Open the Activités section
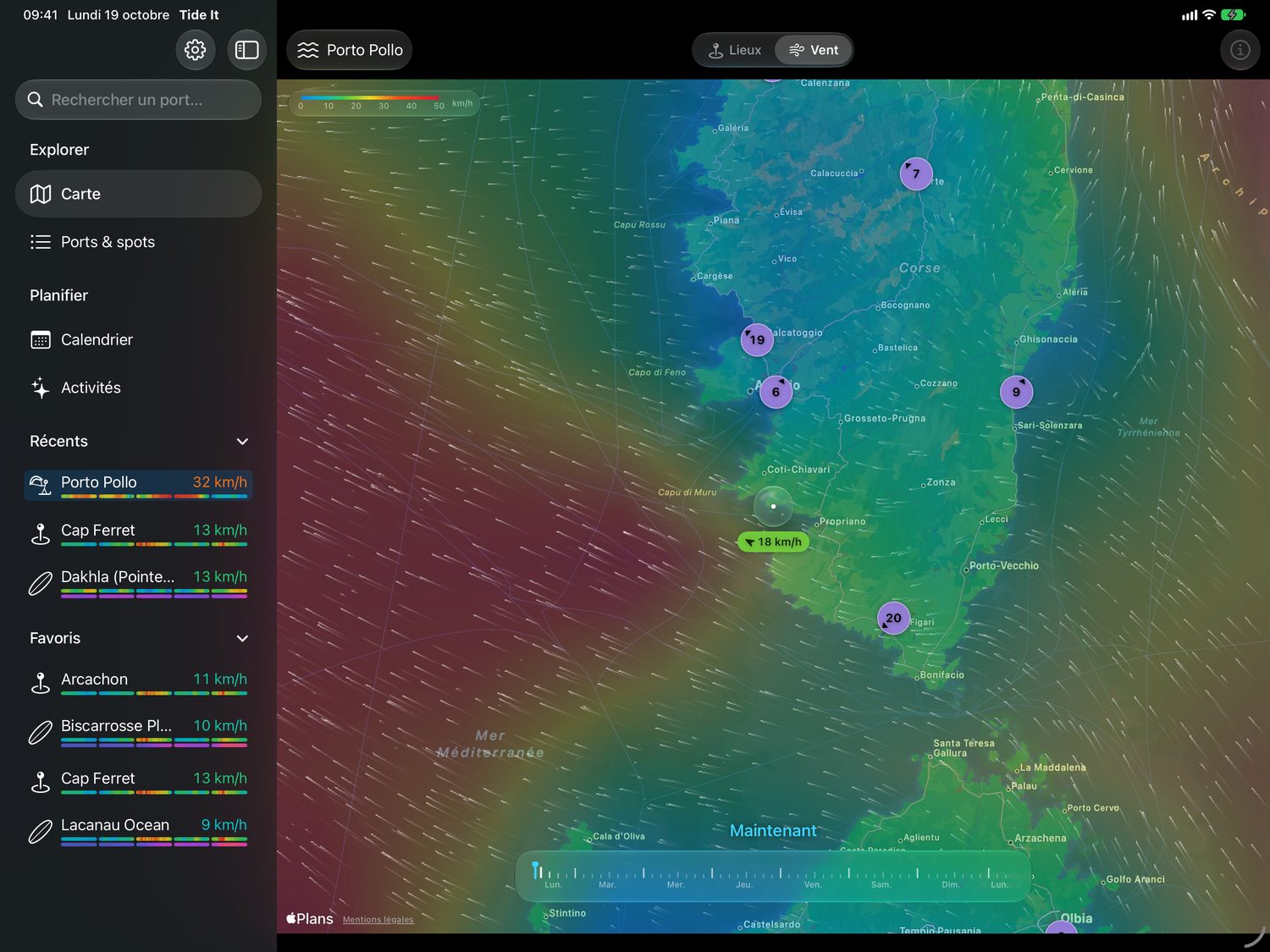The image size is (1270, 952). coord(139,388)
